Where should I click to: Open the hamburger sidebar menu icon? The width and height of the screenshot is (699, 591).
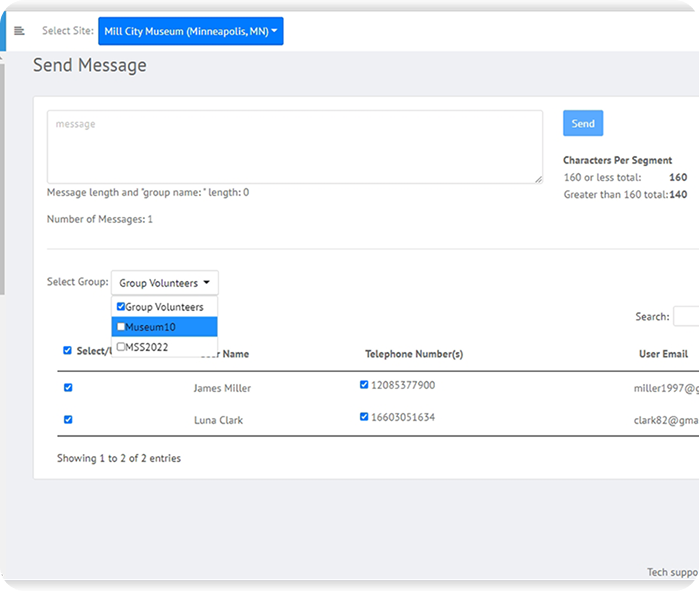coord(19,31)
